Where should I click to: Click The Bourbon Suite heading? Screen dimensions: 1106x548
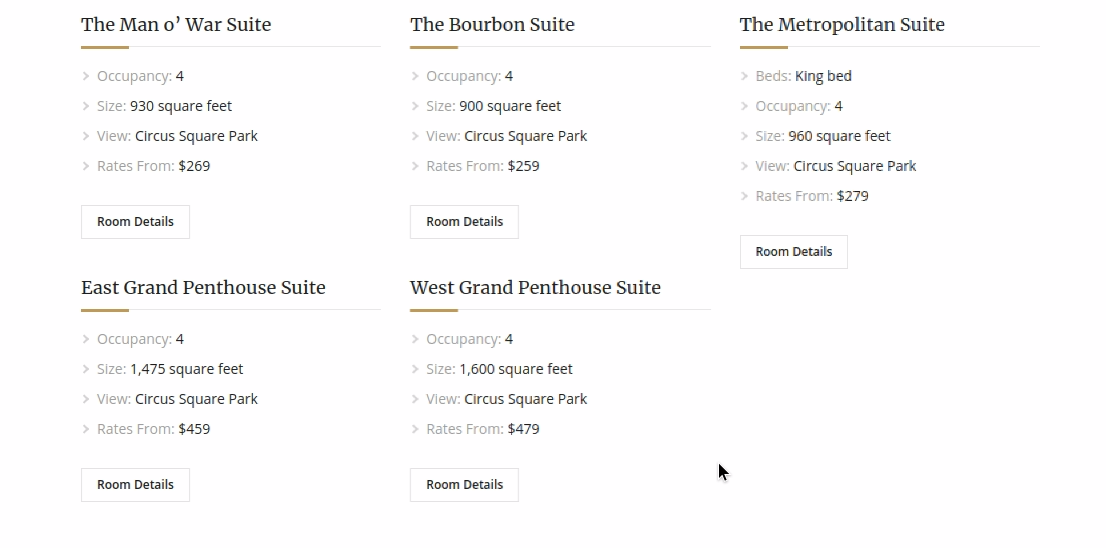coord(492,25)
